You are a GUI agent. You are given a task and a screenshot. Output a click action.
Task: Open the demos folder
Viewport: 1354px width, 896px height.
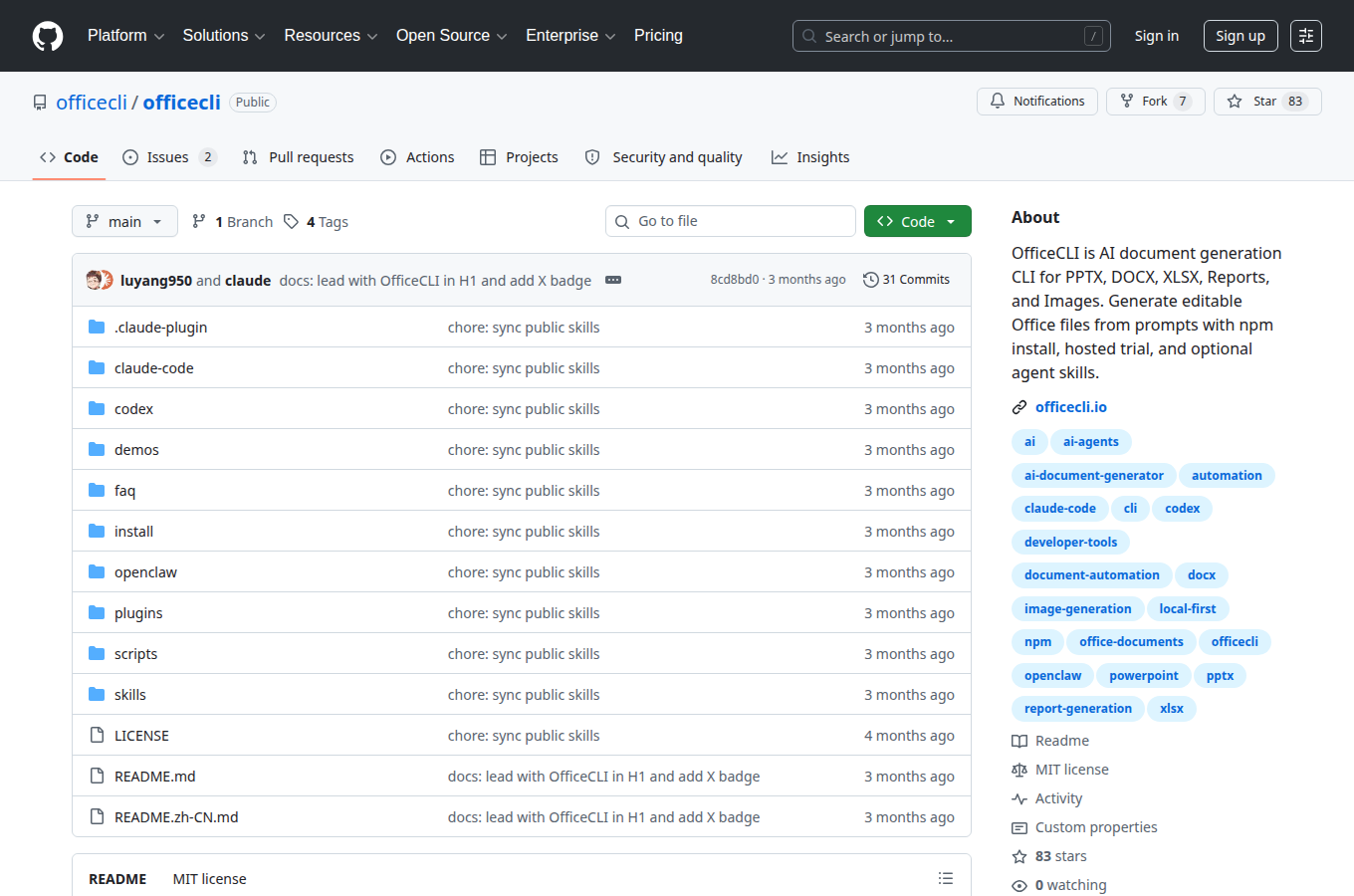136,450
